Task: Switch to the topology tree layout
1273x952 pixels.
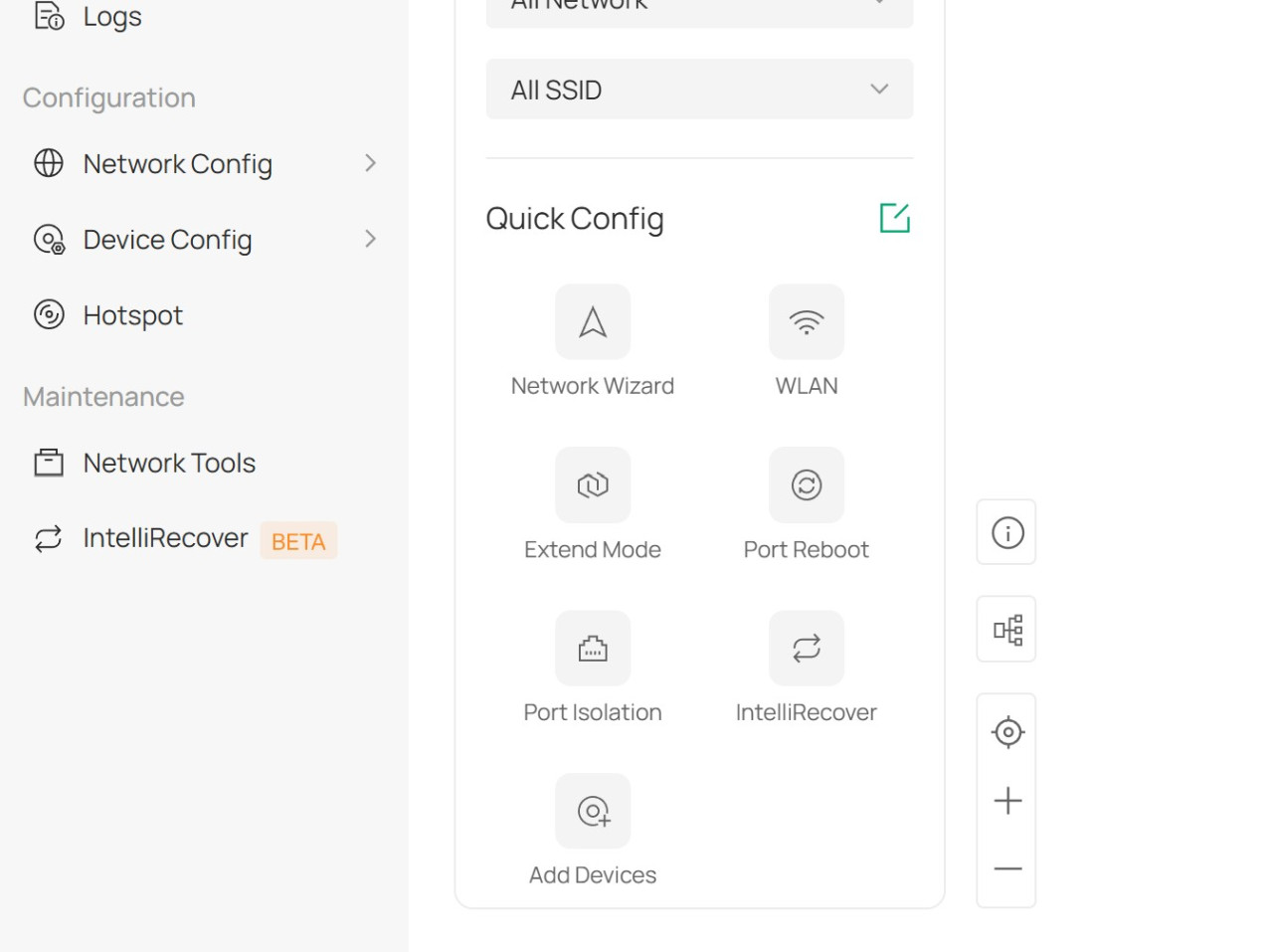Action: [x=1006, y=630]
